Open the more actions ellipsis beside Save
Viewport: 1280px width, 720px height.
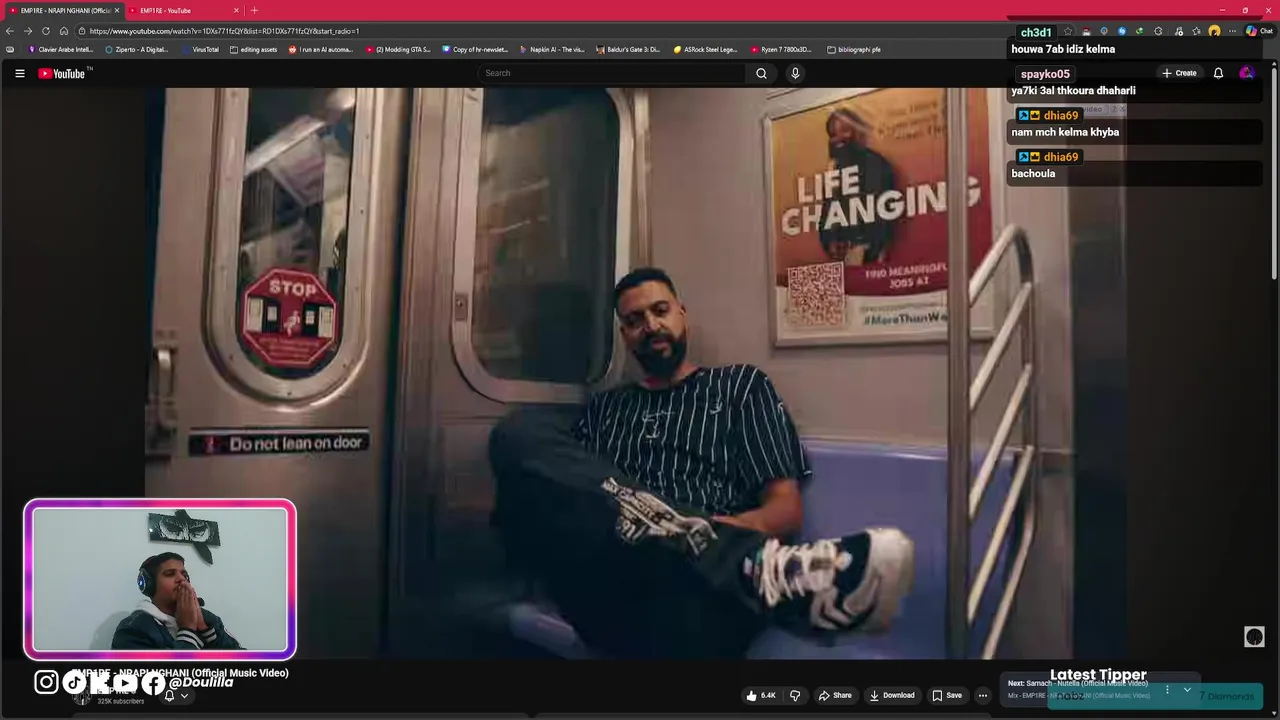pyautogui.click(x=983, y=695)
